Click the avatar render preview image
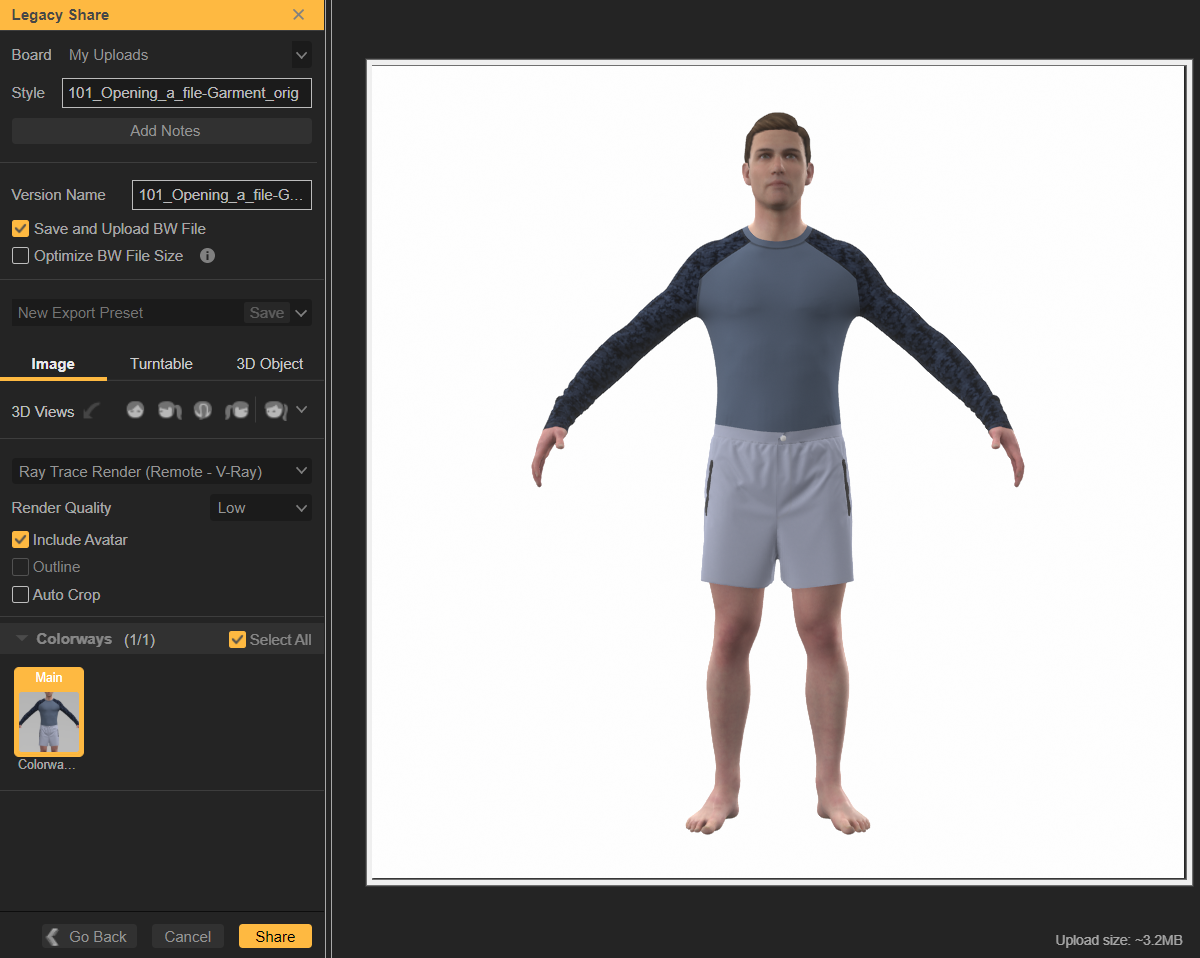 coord(777,473)
